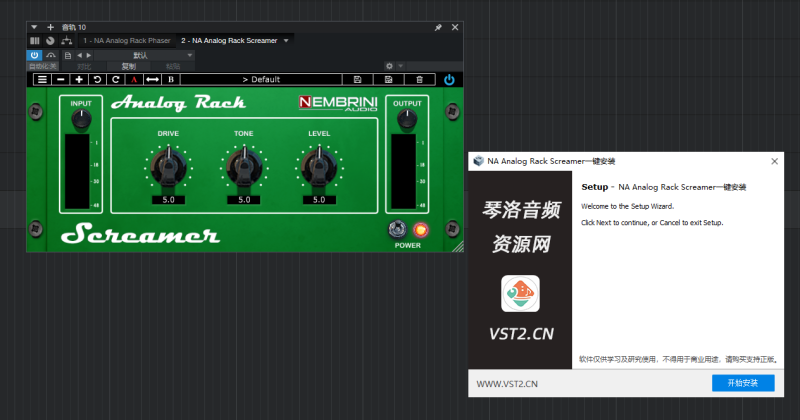800x420 pixels.
Task: Click the 自动化:关 automation button
Action: [43, 66]
